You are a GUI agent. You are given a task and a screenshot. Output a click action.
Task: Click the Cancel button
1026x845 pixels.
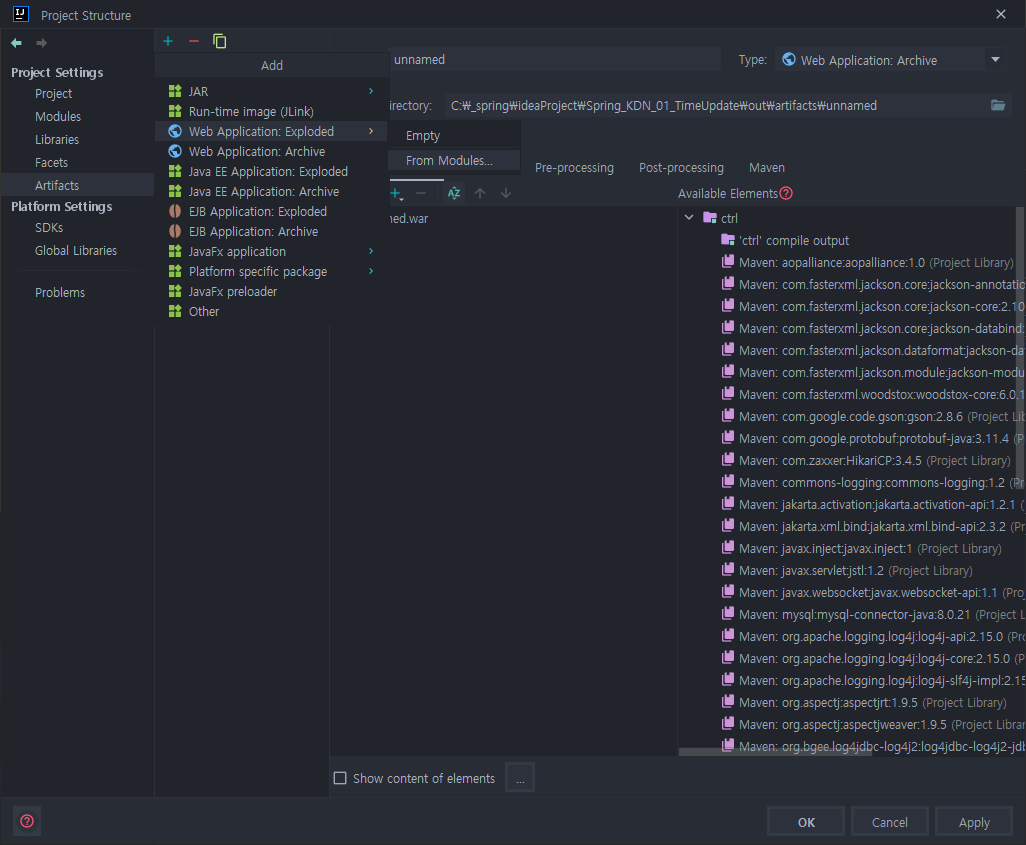coord(889,822)
